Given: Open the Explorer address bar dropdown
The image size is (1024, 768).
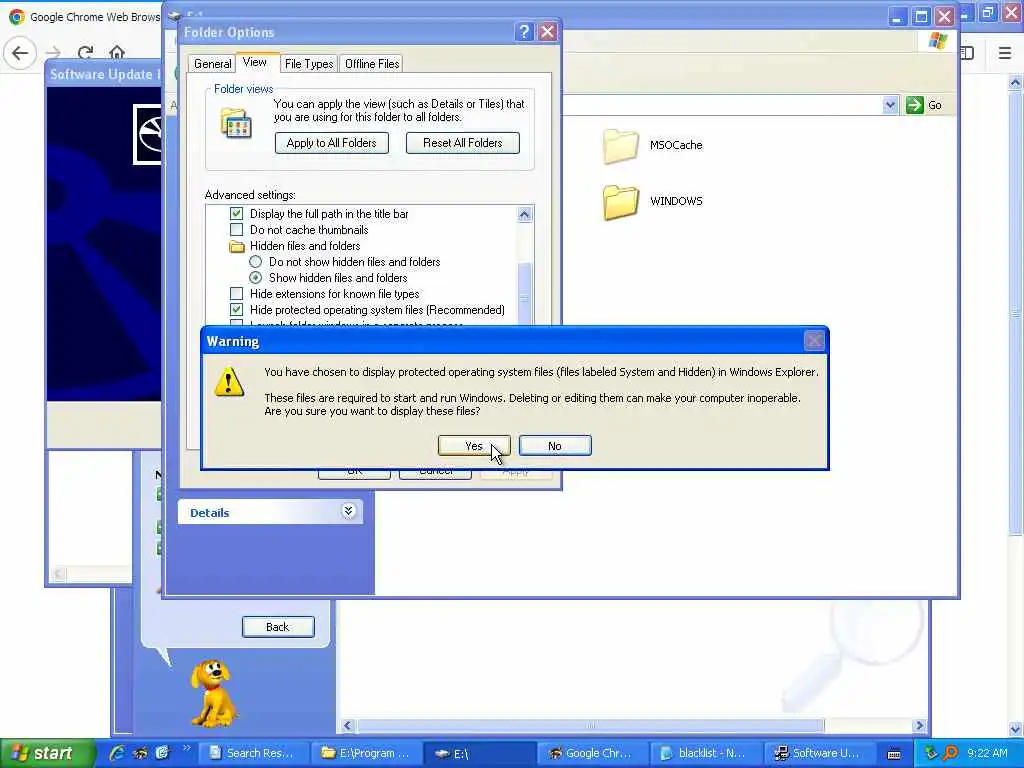Looking at the screenshot, I should point(889,105).
